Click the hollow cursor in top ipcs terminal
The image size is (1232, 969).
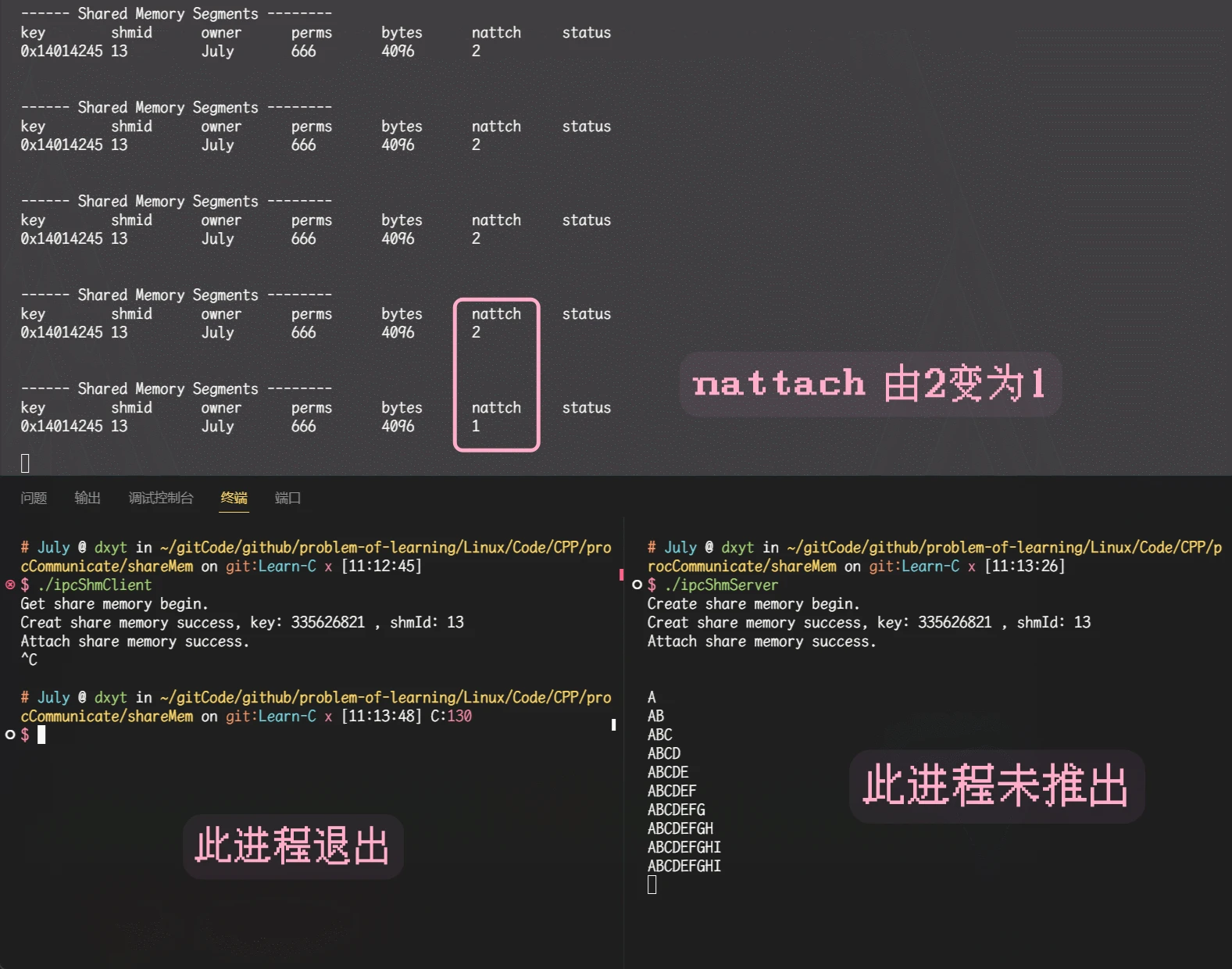pyautogui.click(x=25, y=463)
